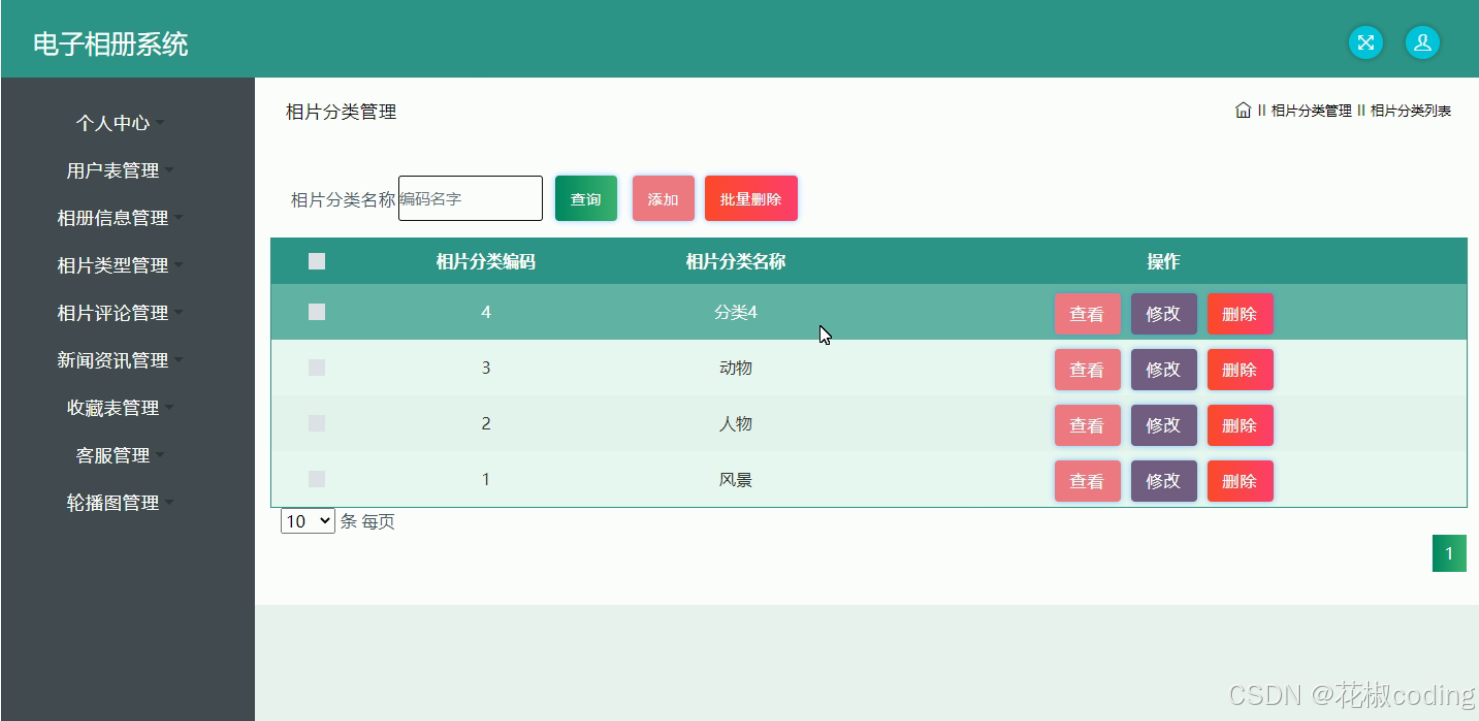Click 删除 for the 人物 row
The height and width of the screenshot is (721, 1479).
1240,426
